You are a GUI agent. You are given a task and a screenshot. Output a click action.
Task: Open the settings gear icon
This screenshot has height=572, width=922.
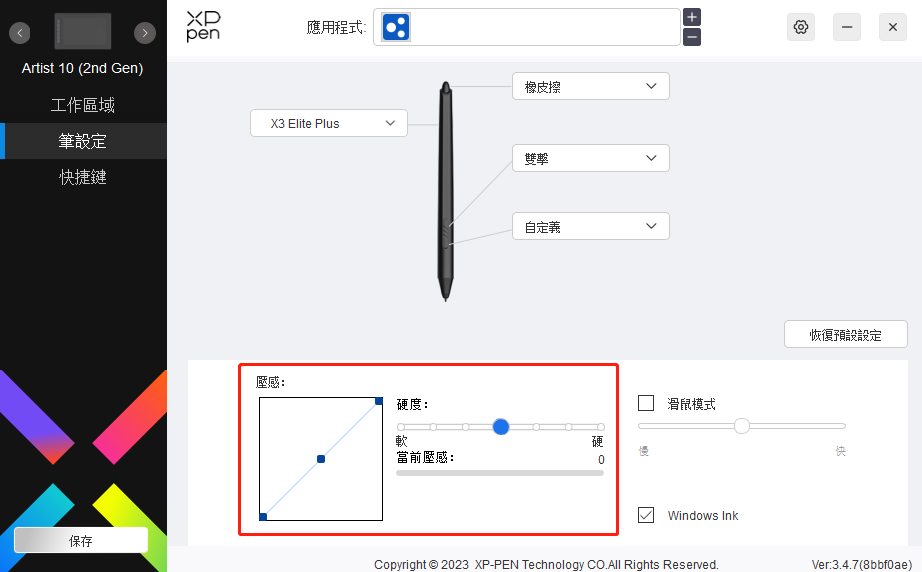[800, 27]
